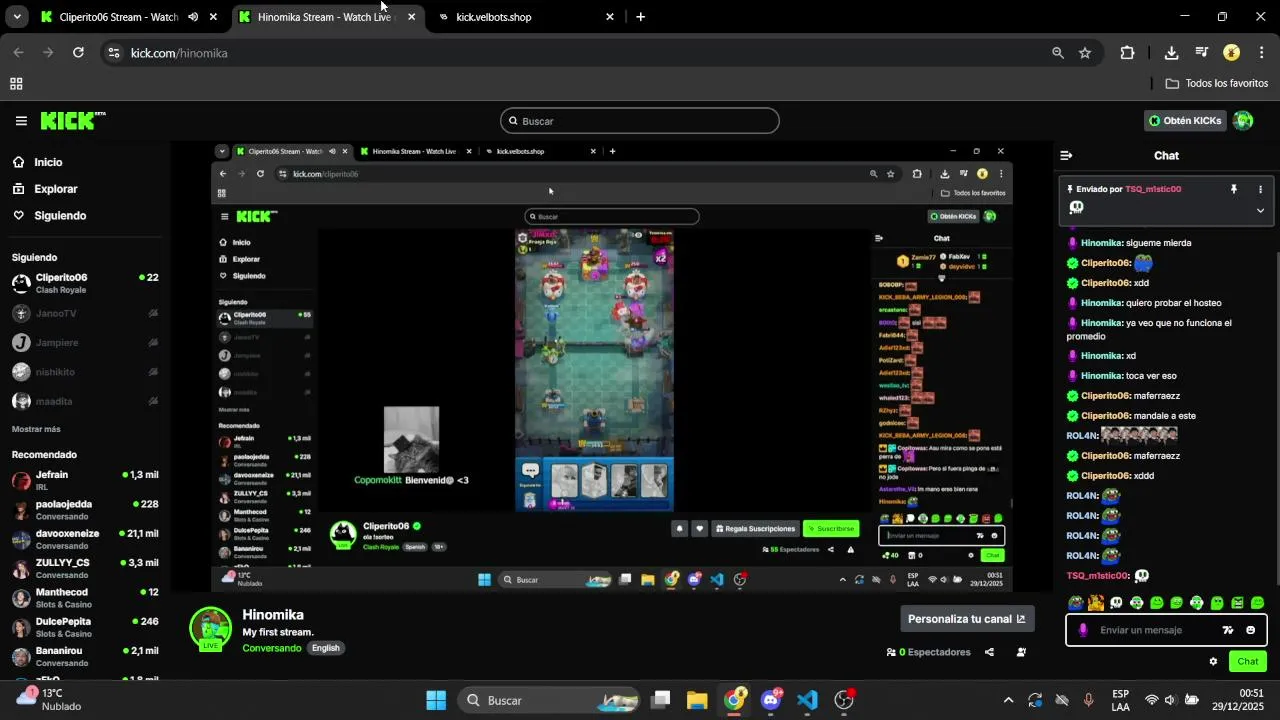Click the TSQ_m1stic00 username in the last chat message
This screenshot has height=720, width=1280.
click(x=1097, y=576)
